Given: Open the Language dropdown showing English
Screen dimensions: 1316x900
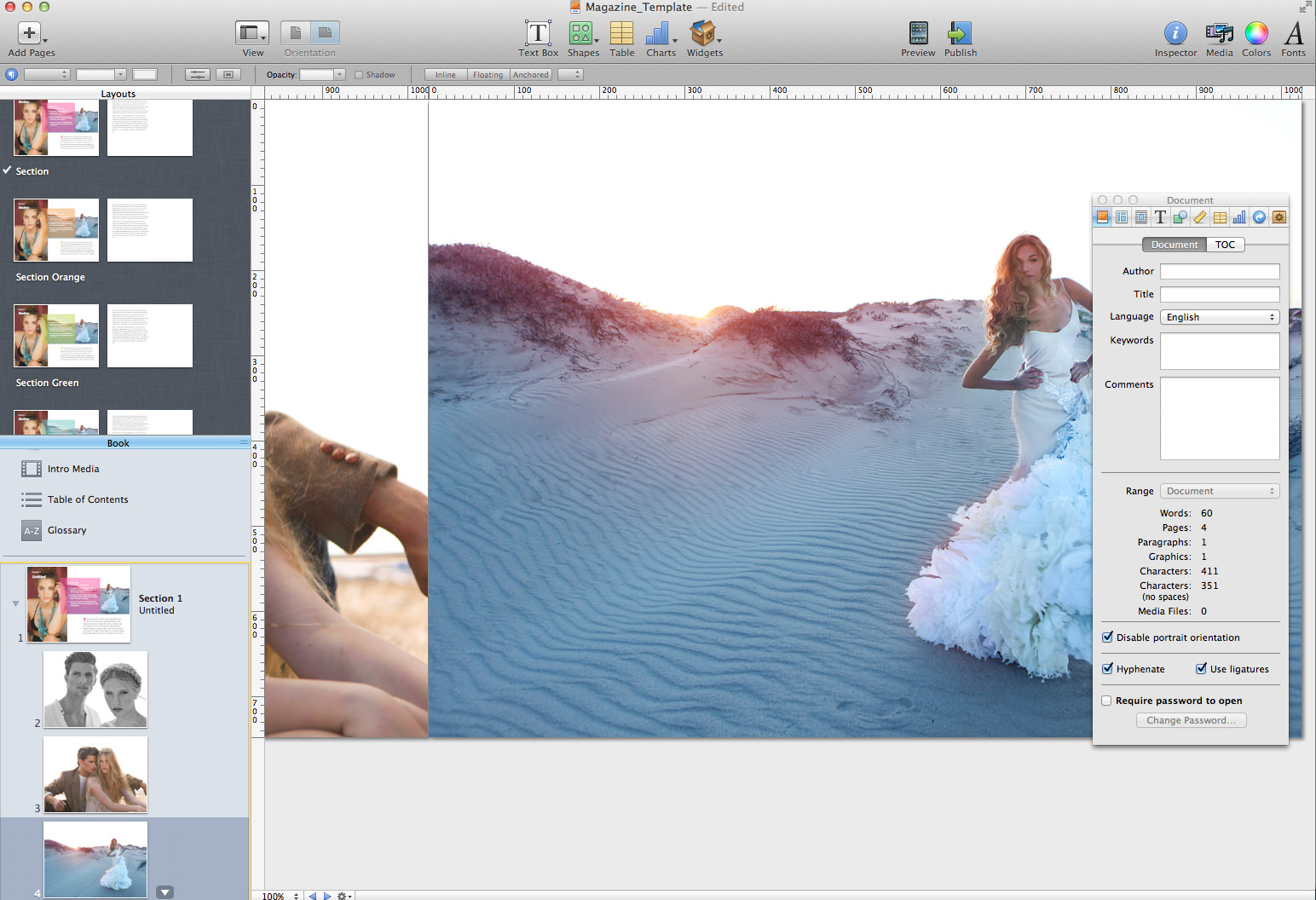Looking at the screenshot, I should coord(1220,317).
